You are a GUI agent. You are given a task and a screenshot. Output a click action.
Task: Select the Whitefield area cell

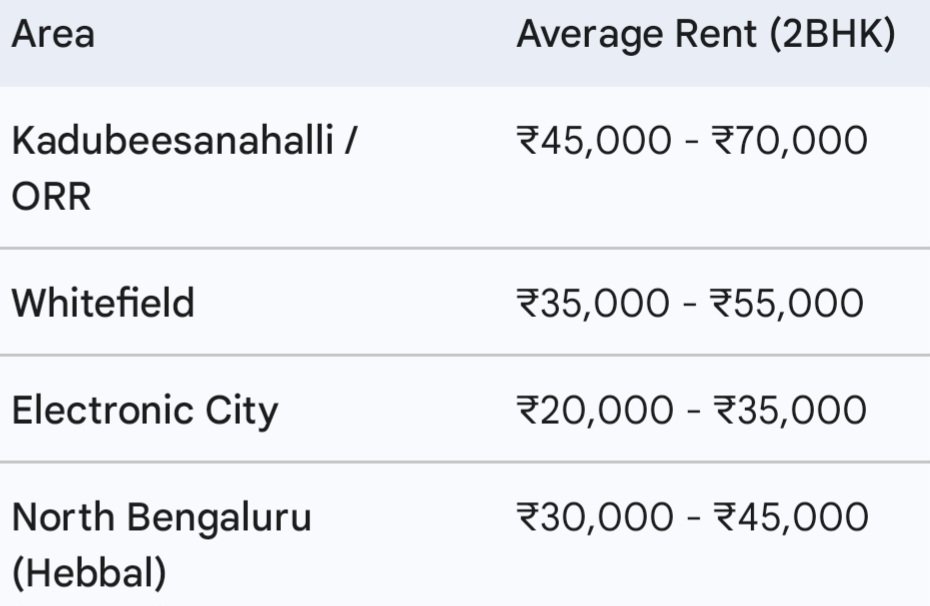(103, 302)
